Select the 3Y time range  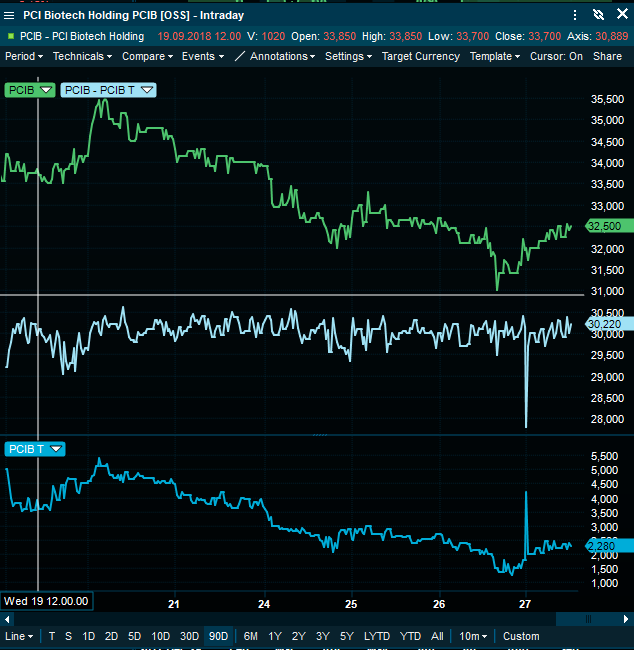coord(323,636)
